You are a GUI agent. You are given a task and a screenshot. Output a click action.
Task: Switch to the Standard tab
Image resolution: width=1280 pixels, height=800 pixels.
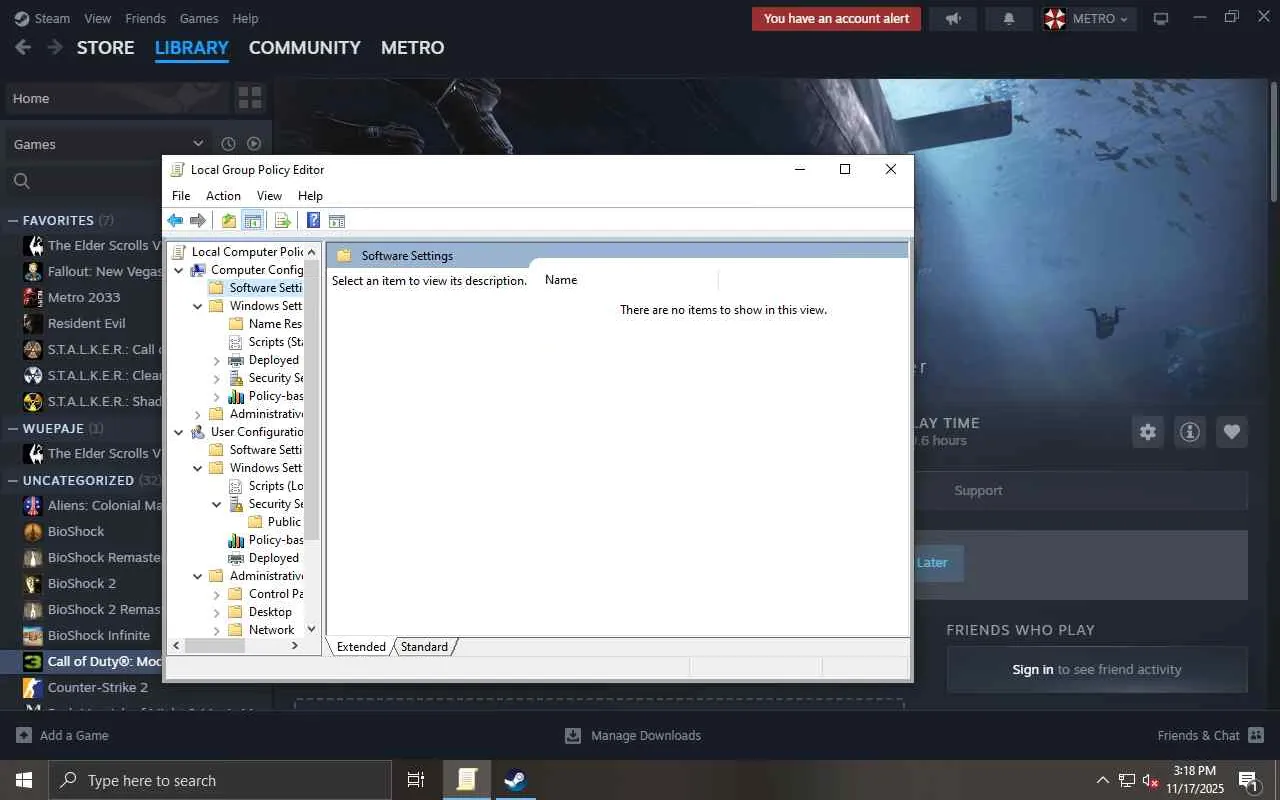pyautogui.click(x=424, y=647)
